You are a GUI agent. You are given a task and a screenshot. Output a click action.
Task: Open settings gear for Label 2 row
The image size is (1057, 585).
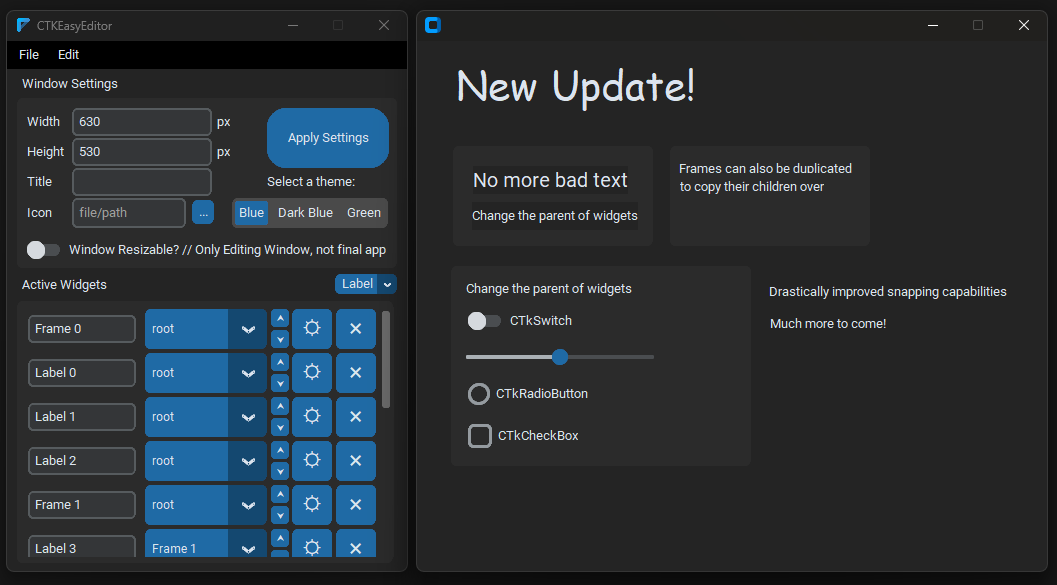tap(311, 460)
